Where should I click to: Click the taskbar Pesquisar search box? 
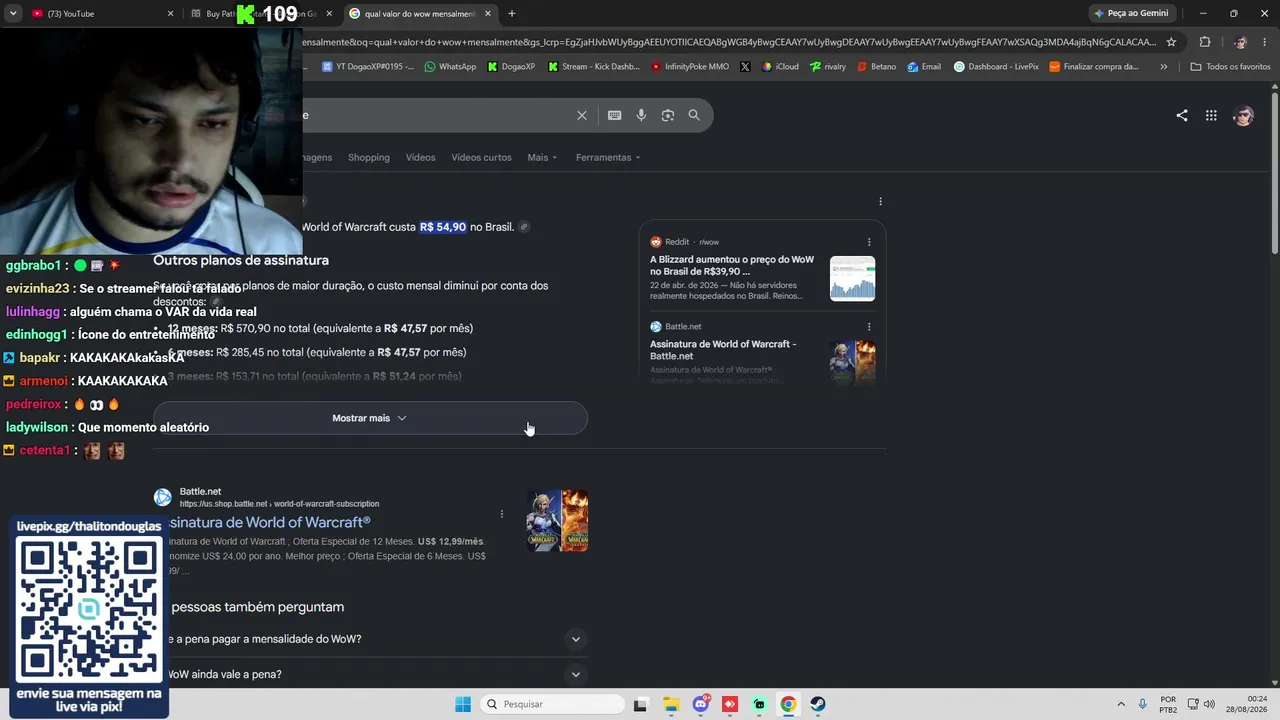tap(551, 704)
